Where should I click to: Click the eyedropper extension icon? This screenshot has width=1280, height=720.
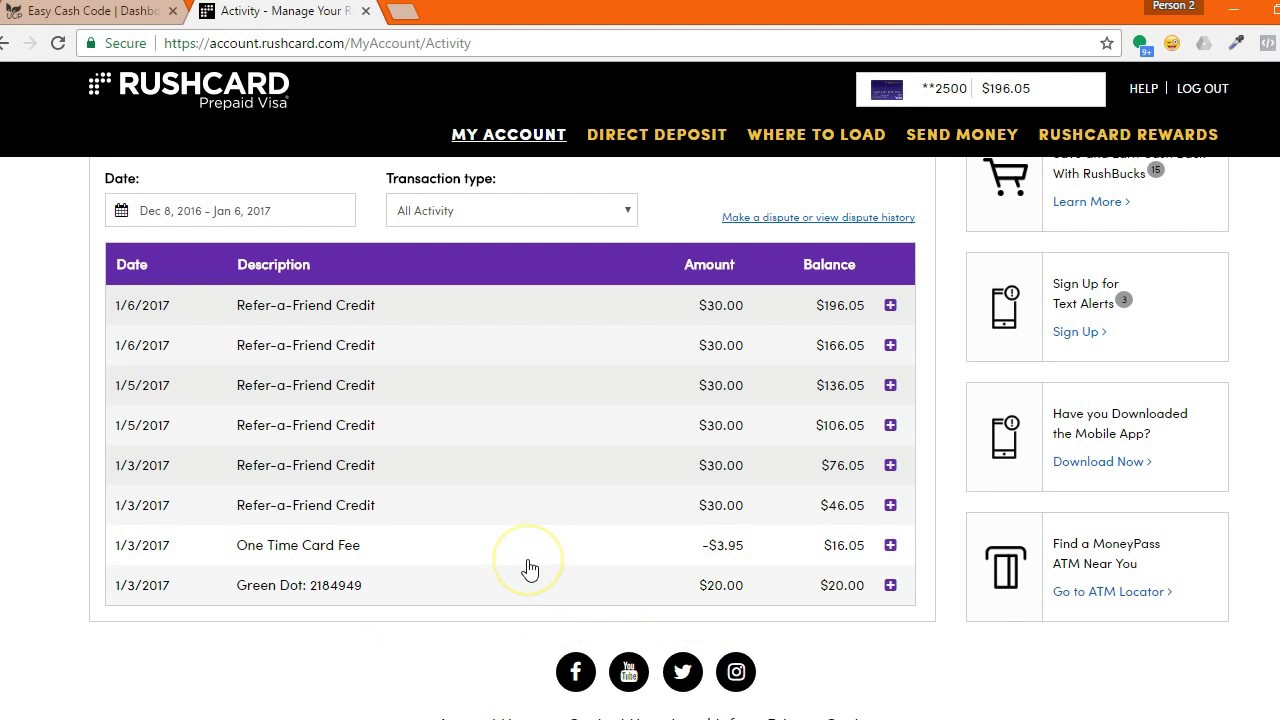[x=1236, y=43]
